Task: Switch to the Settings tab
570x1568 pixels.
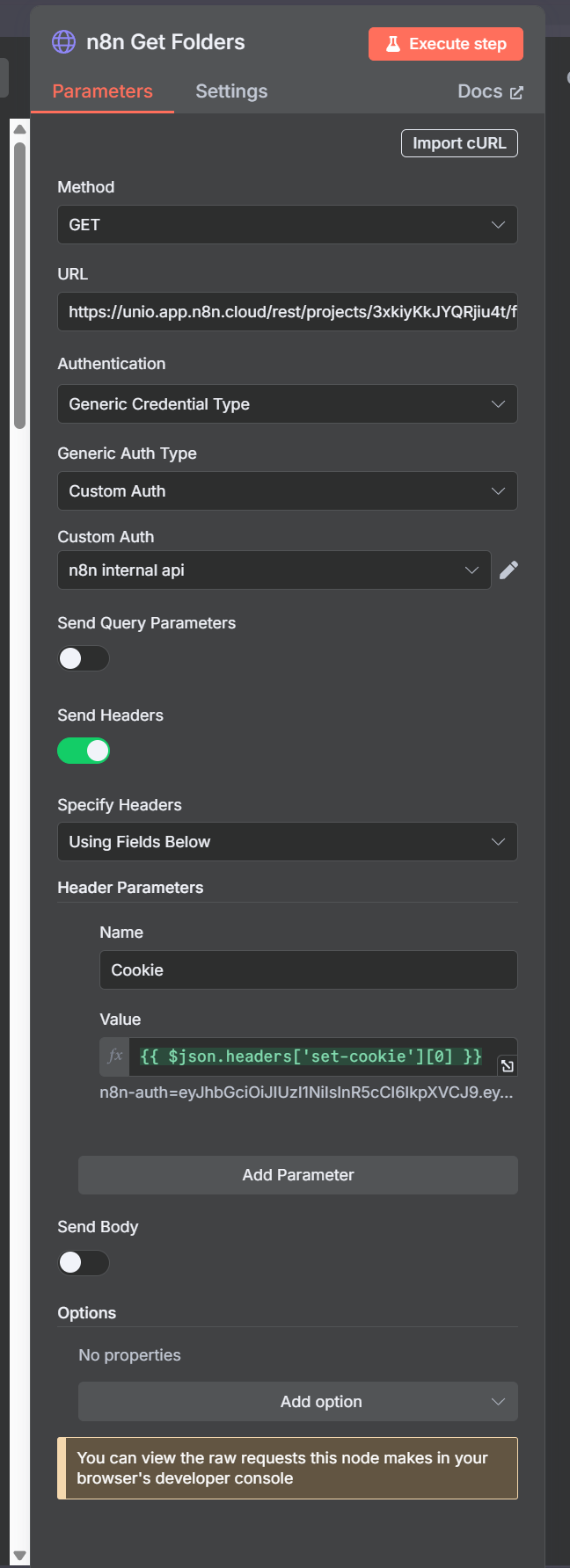Action: tap(231, 91)
